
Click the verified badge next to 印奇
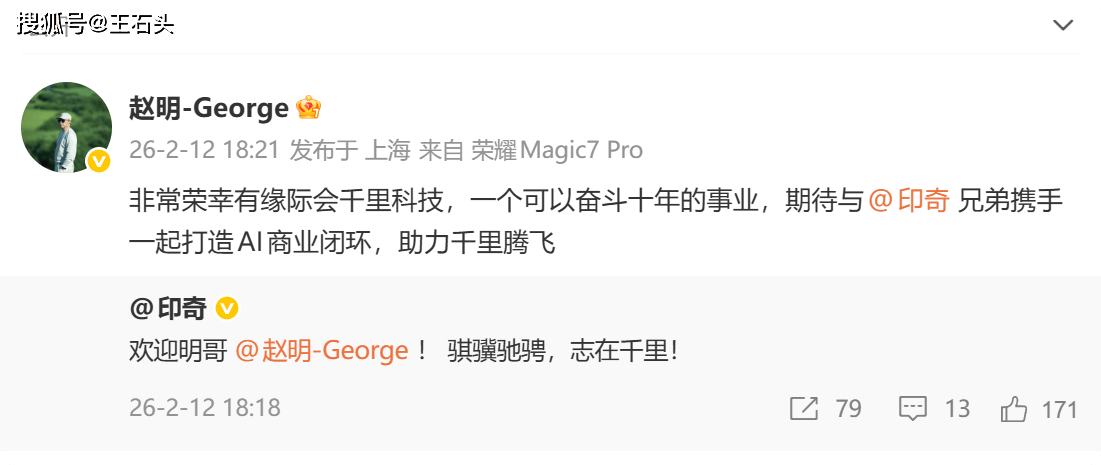click(x=227, y=308)
